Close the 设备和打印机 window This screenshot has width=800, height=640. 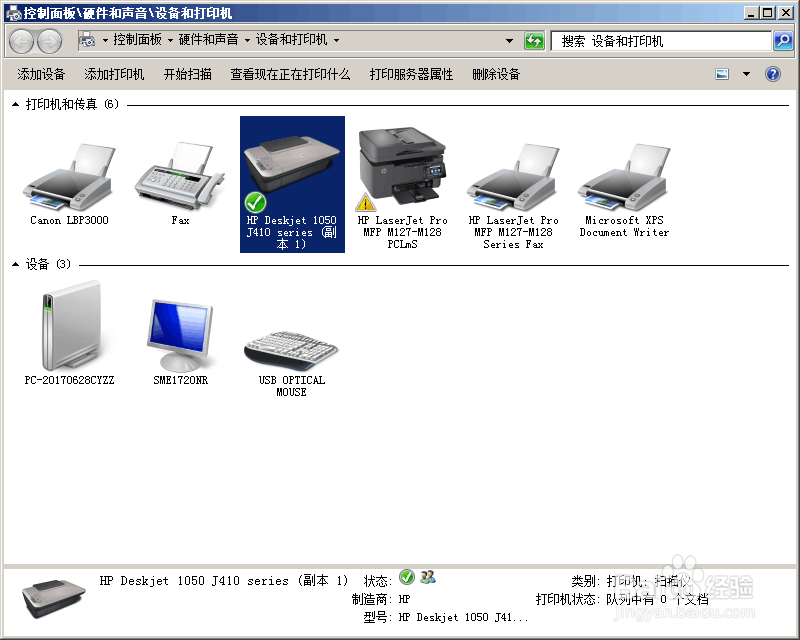coord(785,13)
